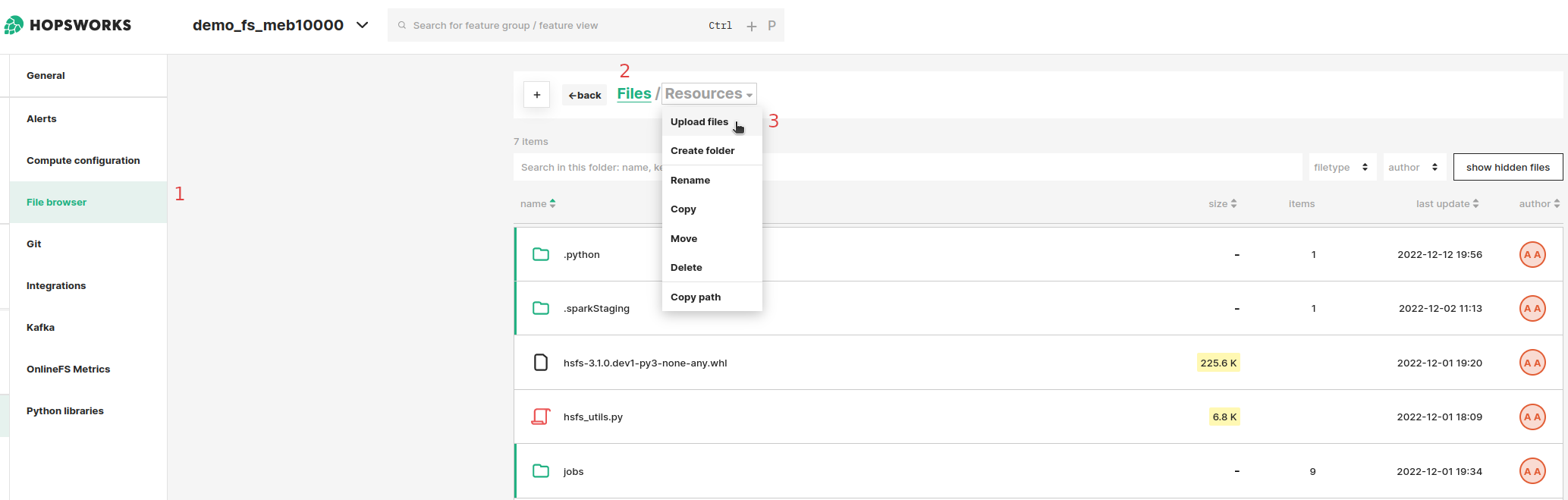
Task: Click the hsfs_utils.py script icon
Action: (x=541, y=417)
